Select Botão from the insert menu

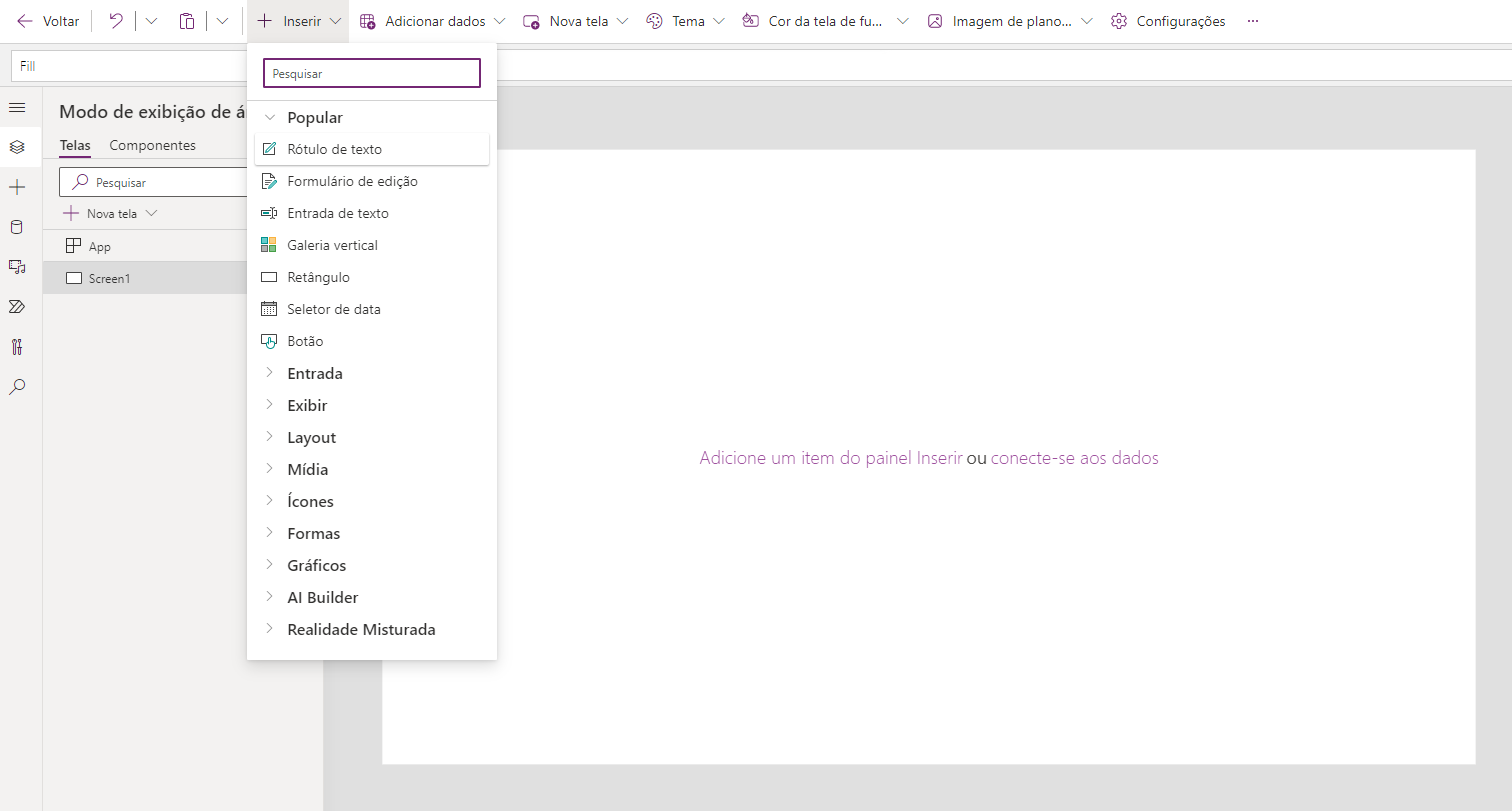click(305, 342)
